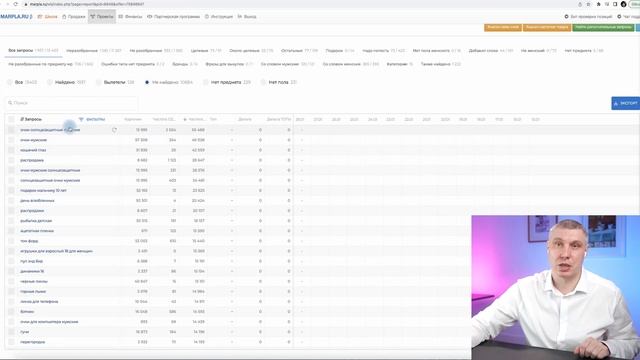The image size is (640, 360).
Task: Switch to the Остальные tab
Action: pos(299,51)
